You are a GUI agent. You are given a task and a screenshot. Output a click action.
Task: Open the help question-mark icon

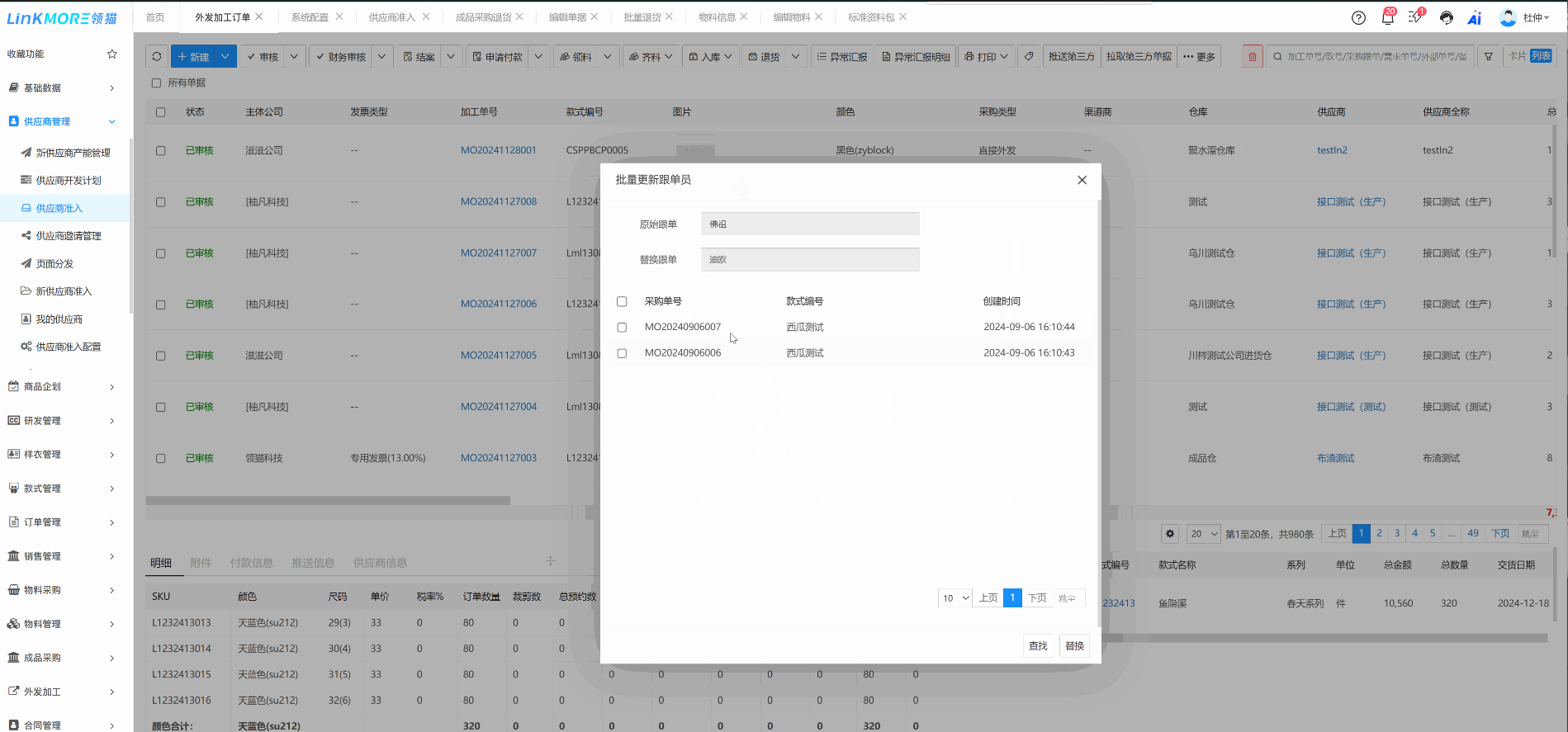(x=1358, y=17)
